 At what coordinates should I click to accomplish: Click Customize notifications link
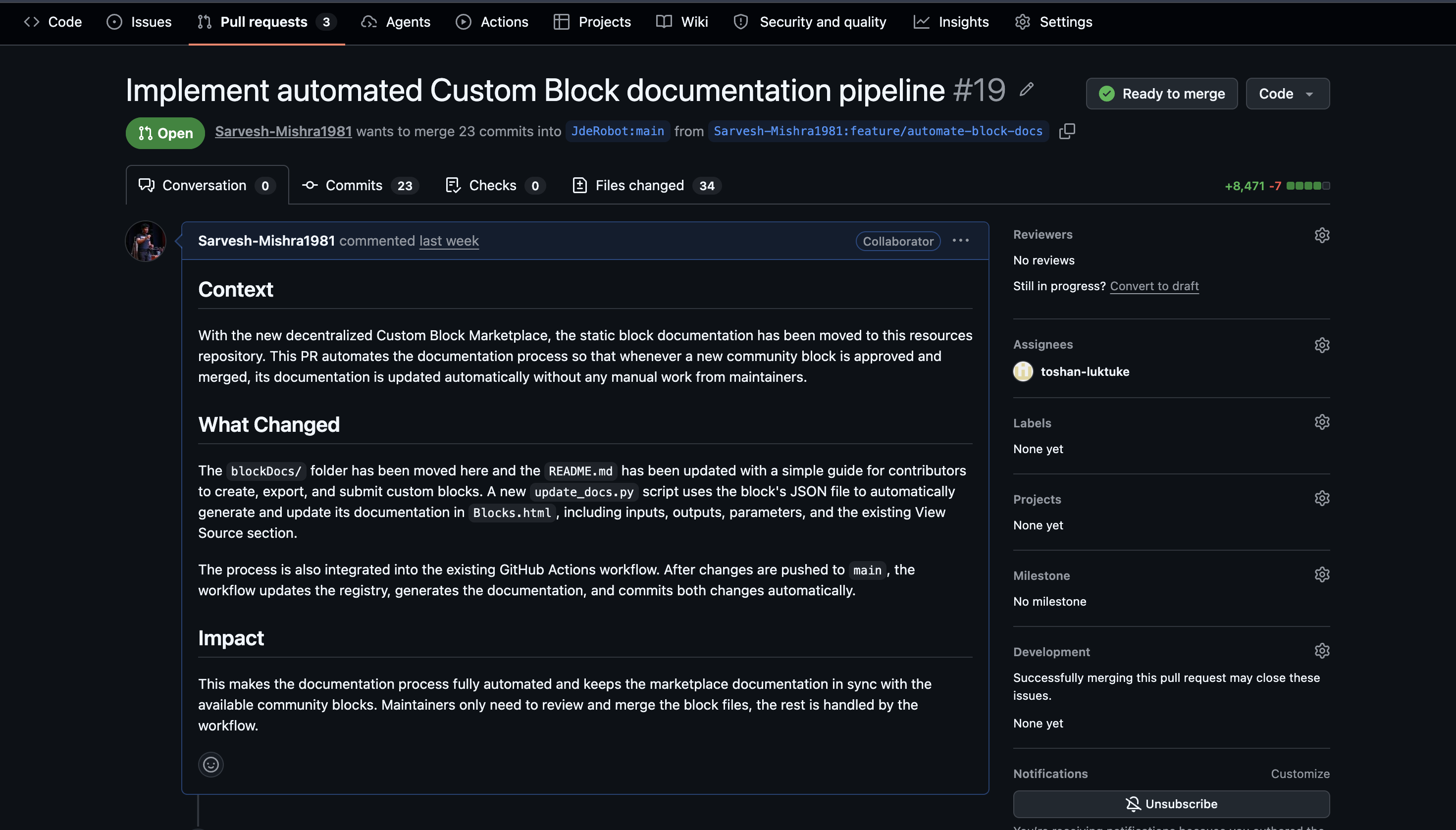coord(1300,774)
